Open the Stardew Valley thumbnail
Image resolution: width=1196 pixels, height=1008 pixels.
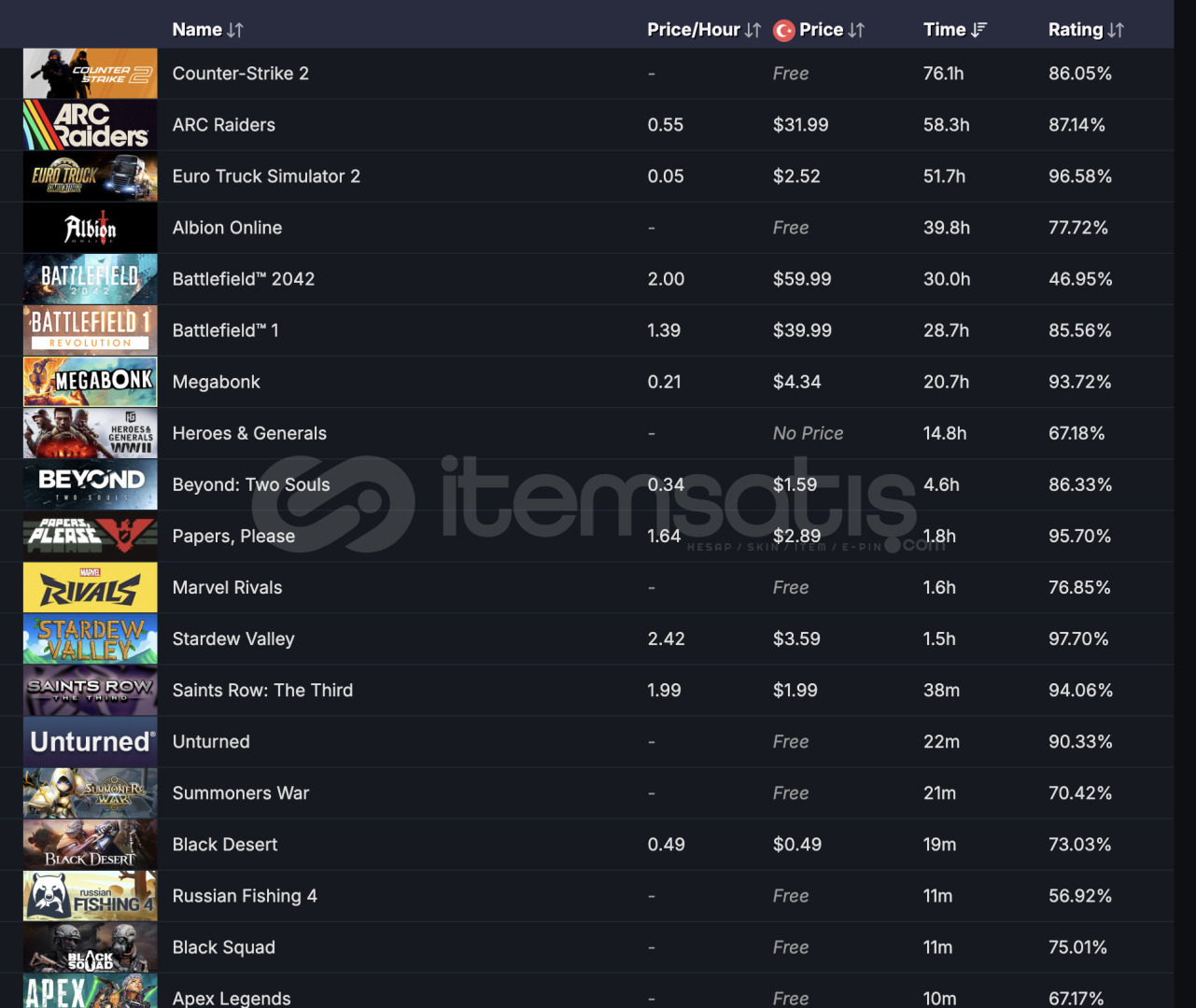click(x=91, y=639)
